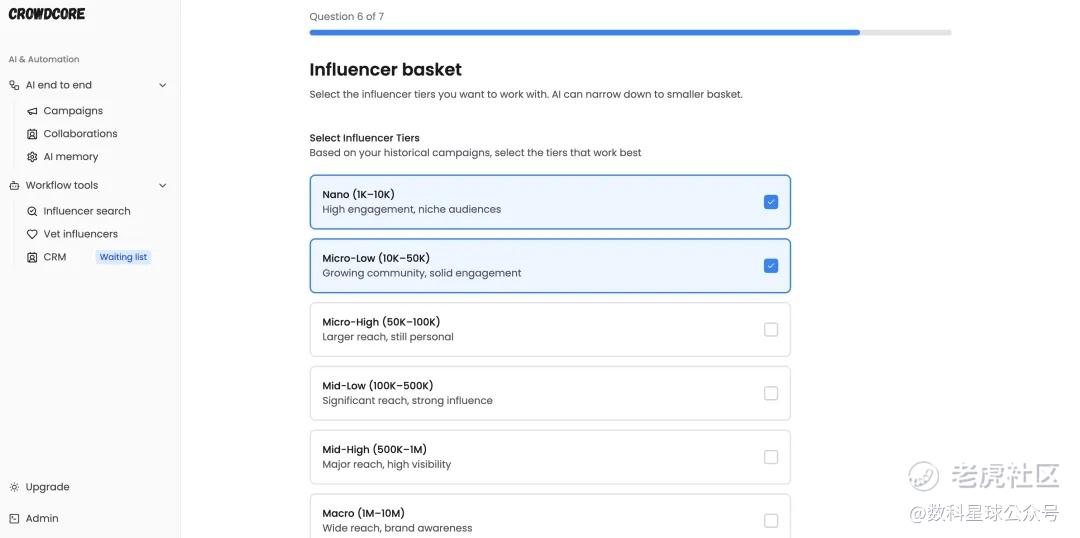Click the Vet influencers heart icon

pyautogui.click(x=32, y=234)
